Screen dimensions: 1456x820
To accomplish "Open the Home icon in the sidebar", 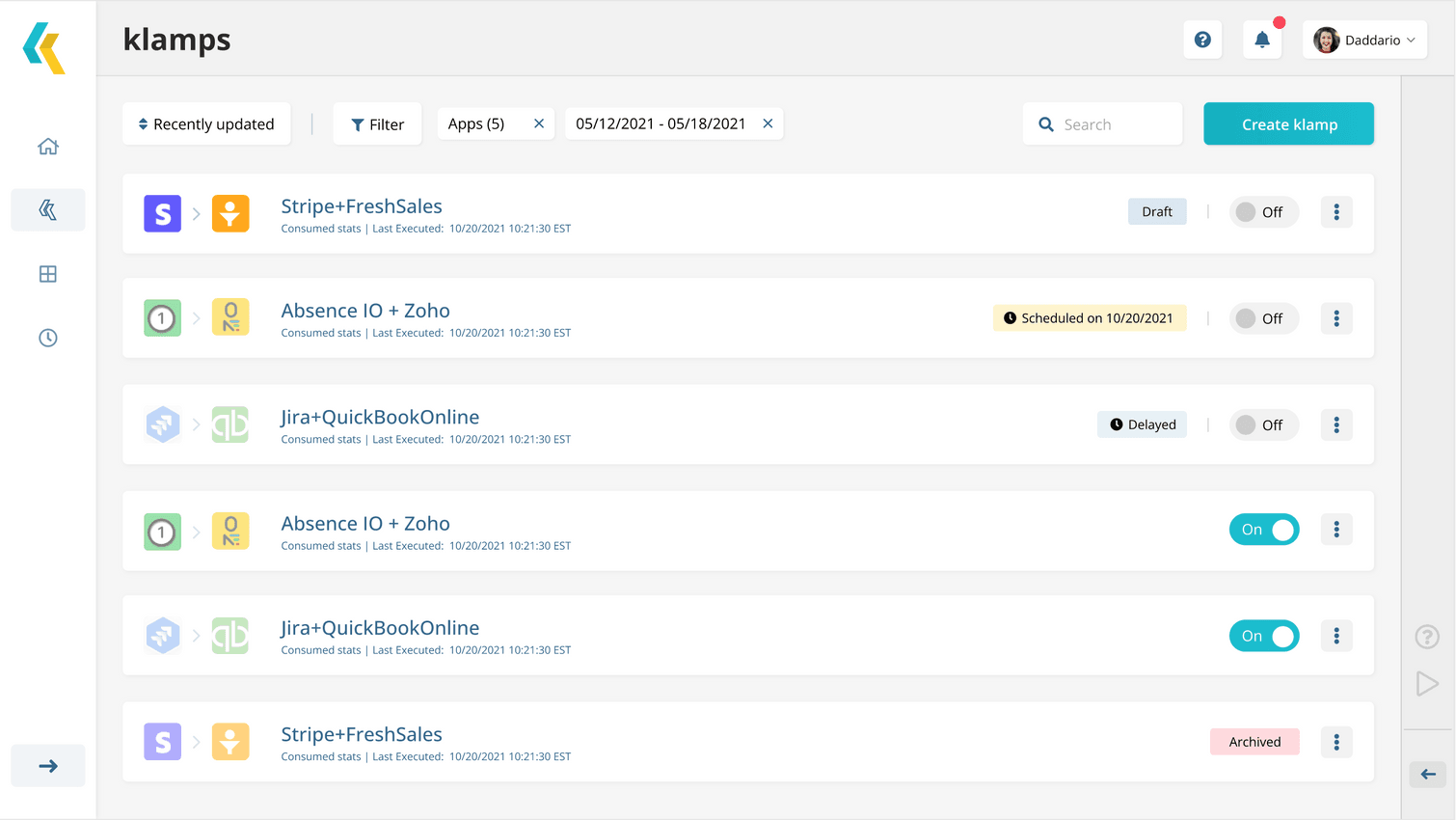I will pos(47,145).
